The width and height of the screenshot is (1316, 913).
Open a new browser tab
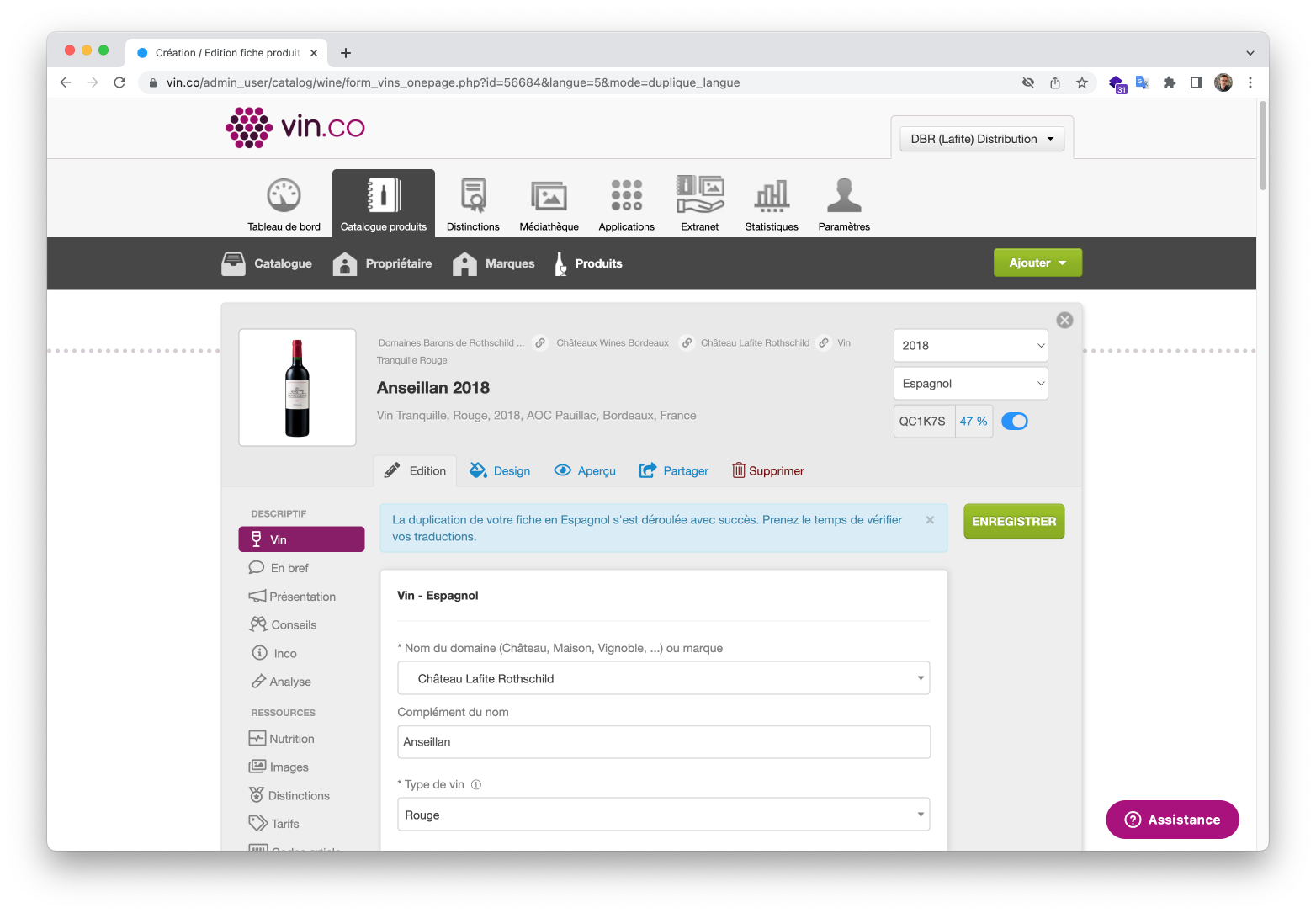346,53
